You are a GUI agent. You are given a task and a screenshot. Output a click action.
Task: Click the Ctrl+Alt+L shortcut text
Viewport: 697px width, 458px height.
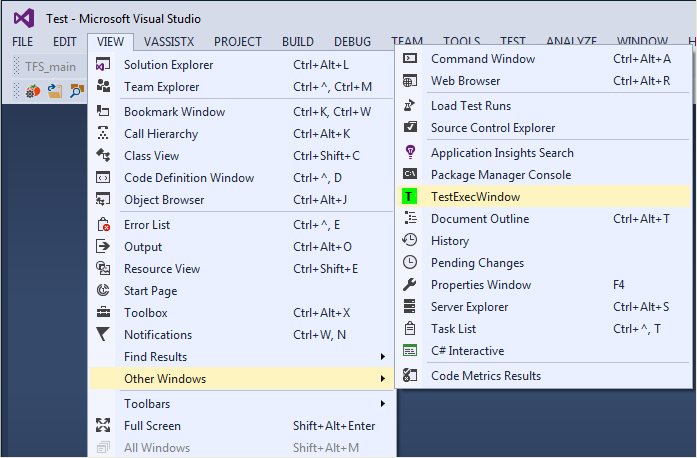(321, 65)
